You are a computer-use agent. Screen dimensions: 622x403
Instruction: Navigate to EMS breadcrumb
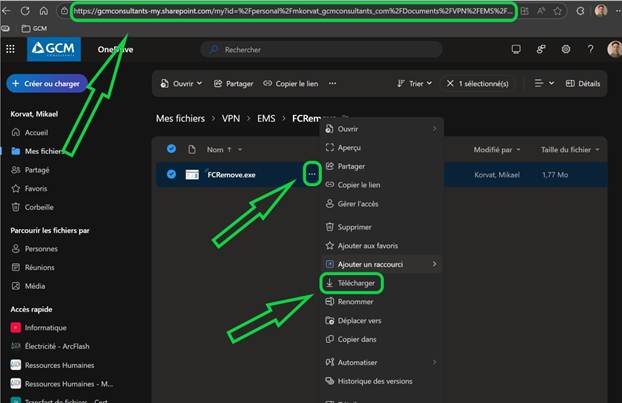point(266,118)
